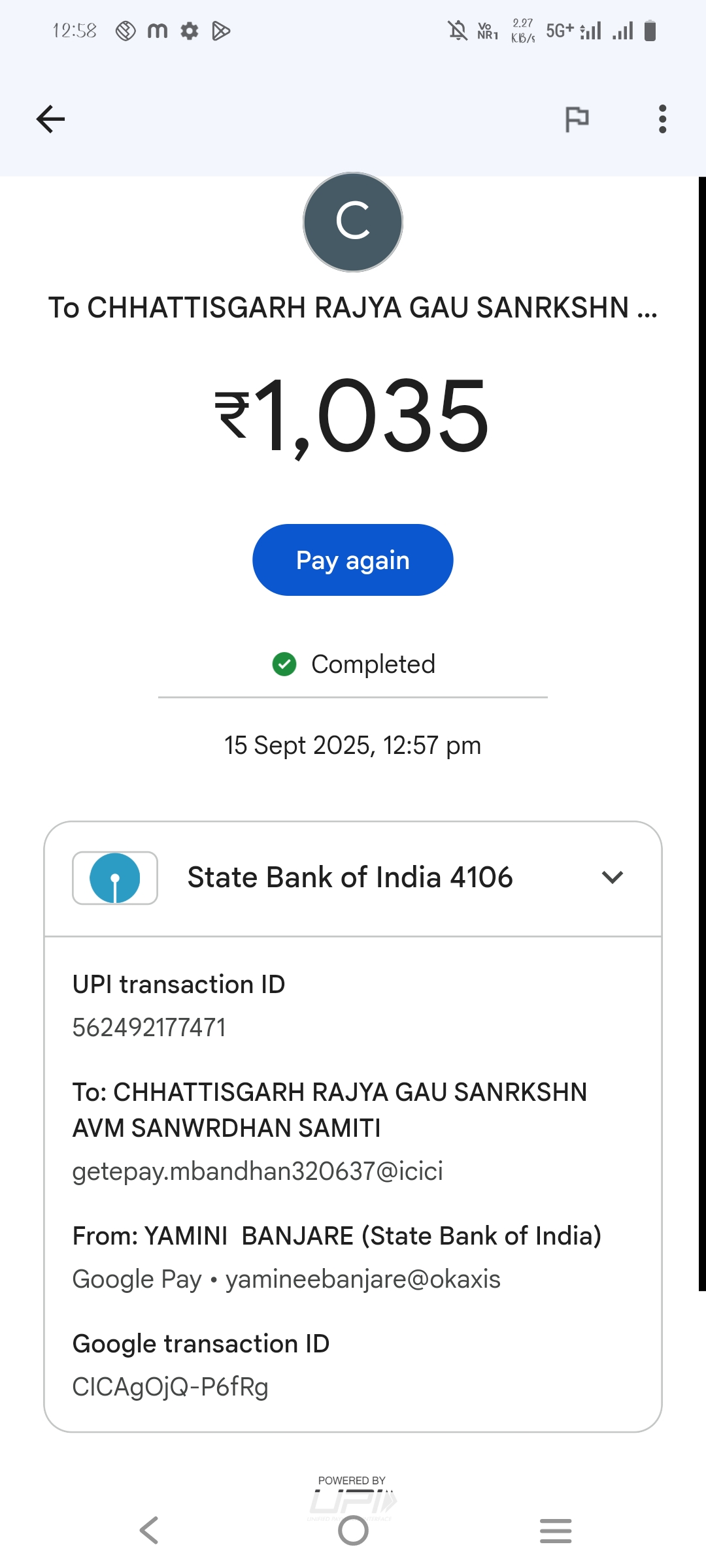Tap the battery icon in status bar

point(650,30)
